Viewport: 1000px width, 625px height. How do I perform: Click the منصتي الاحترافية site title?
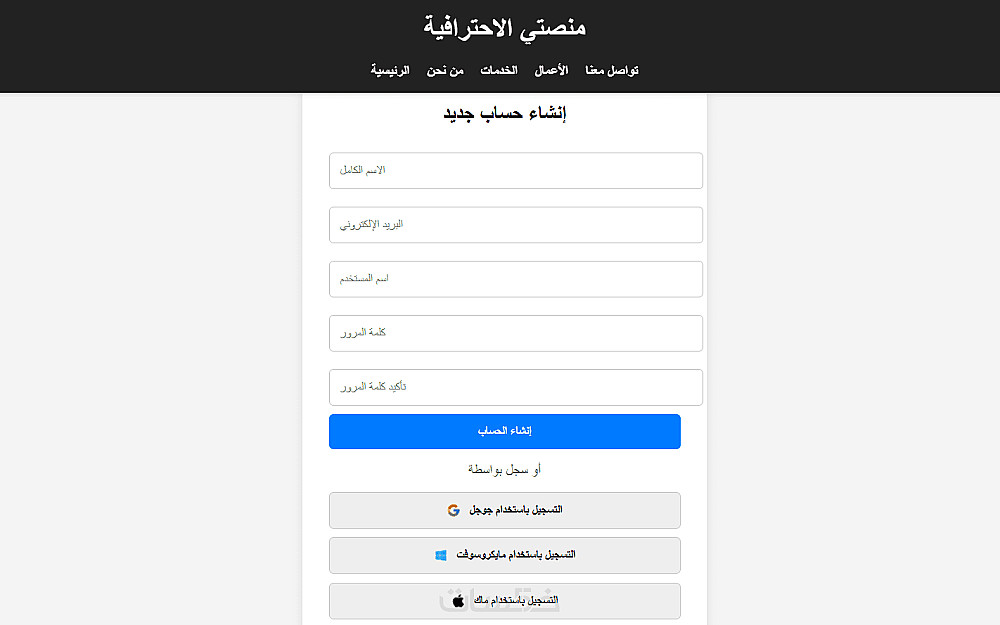coord(505,27)
